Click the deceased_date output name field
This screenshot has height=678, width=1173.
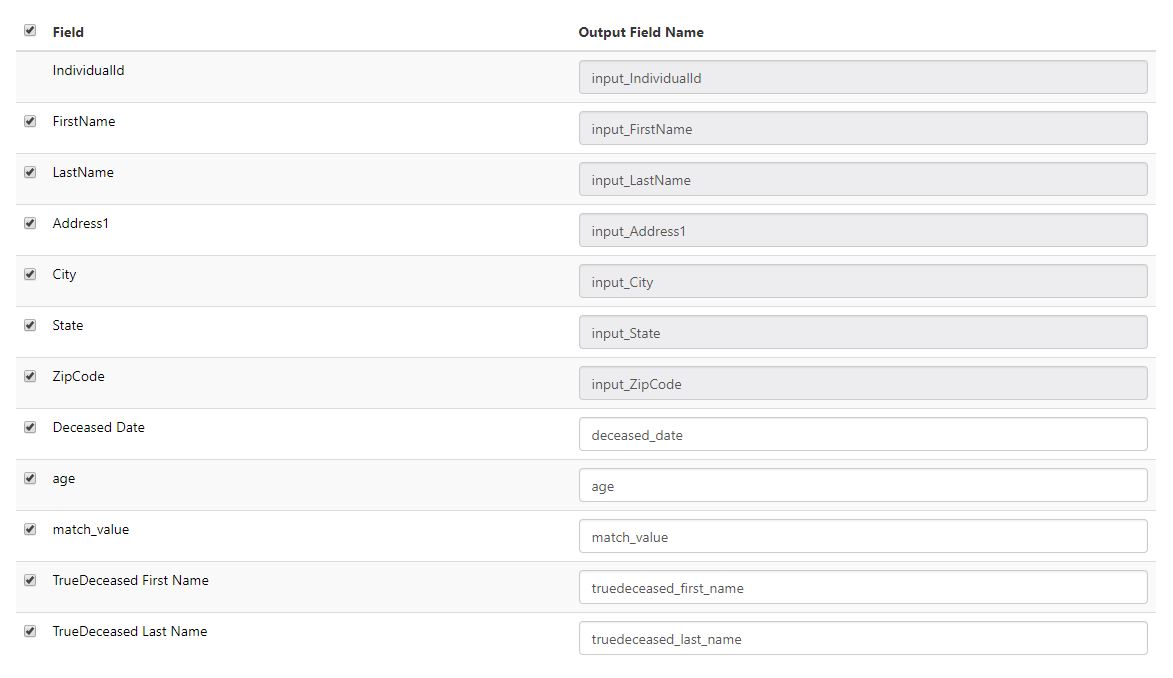point(862,435)
